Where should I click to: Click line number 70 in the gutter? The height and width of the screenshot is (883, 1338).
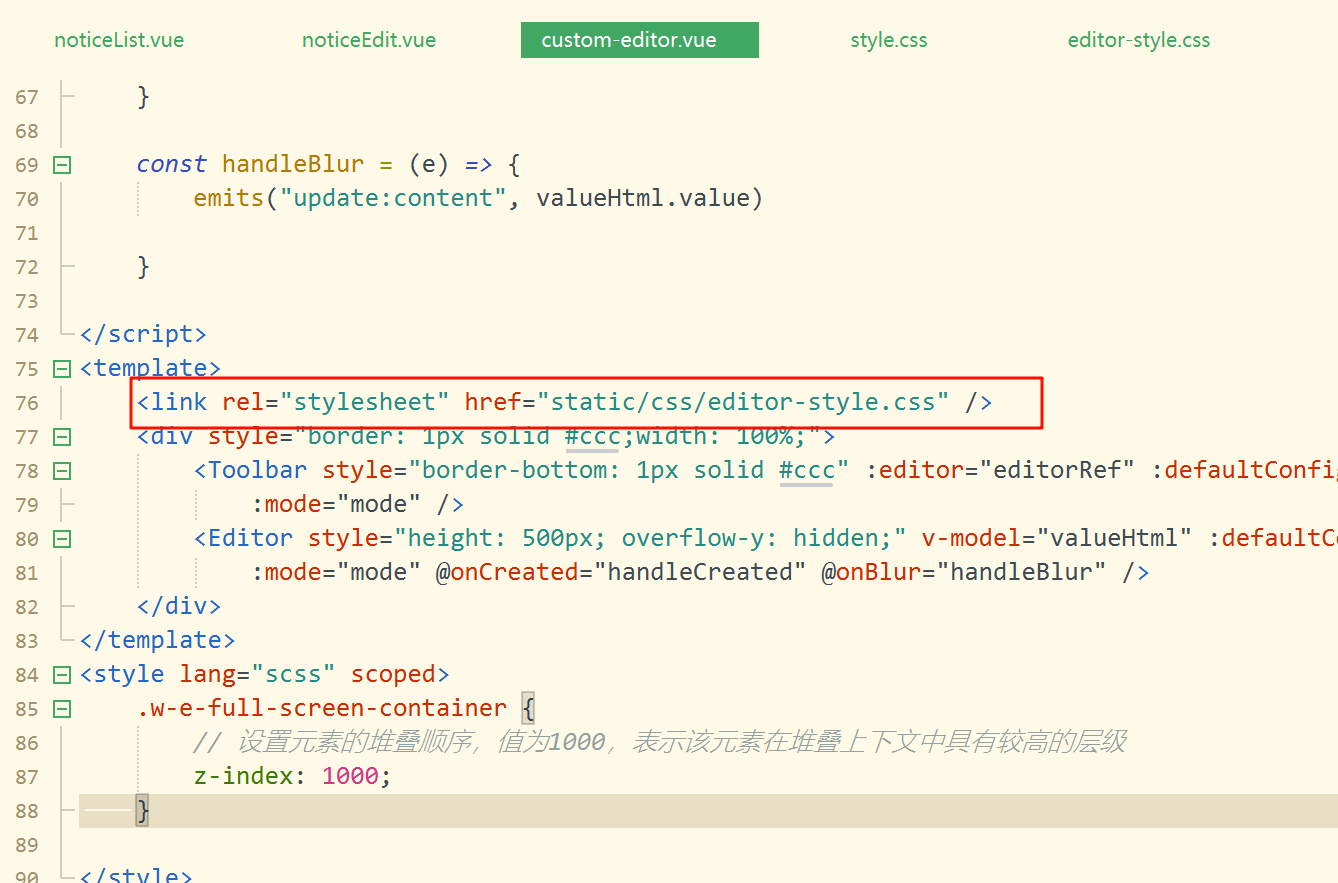(x=27, y=199)
